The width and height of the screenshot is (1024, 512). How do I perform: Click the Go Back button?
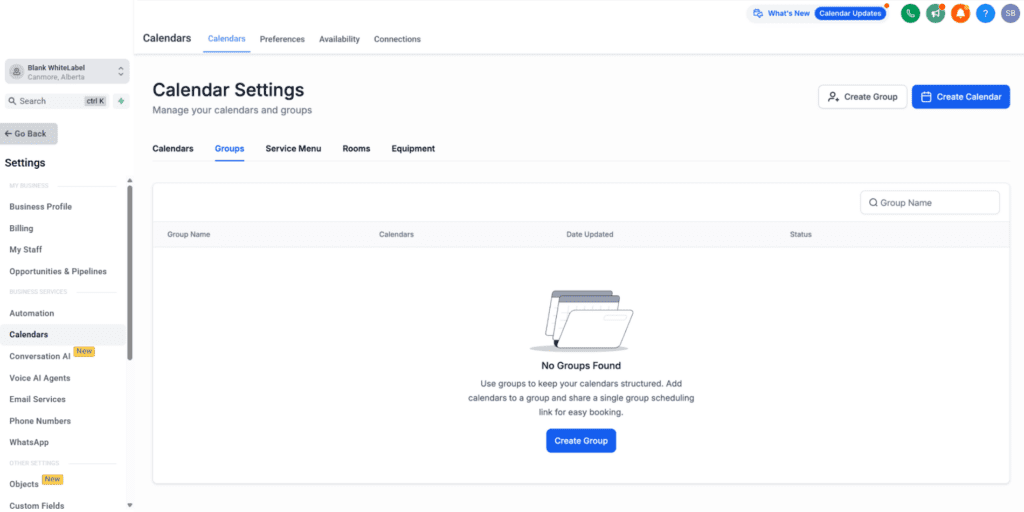(x=29, y=133)
